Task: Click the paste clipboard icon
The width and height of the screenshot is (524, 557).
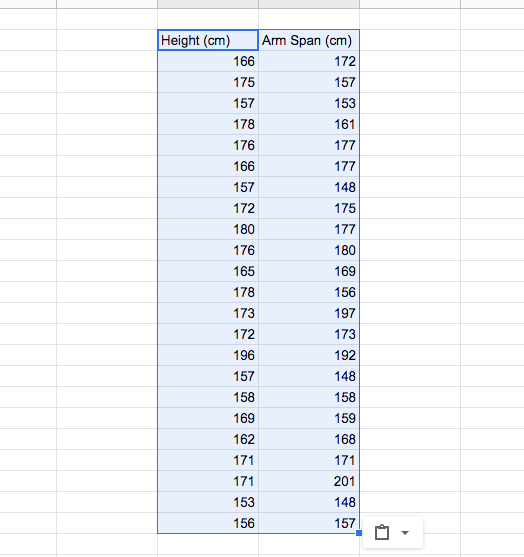Action: click(x=382, y=532)
